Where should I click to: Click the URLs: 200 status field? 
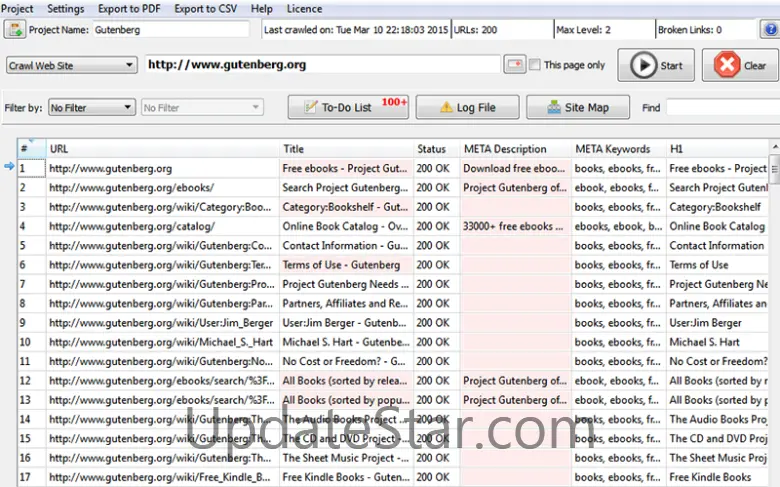point(502,30)
